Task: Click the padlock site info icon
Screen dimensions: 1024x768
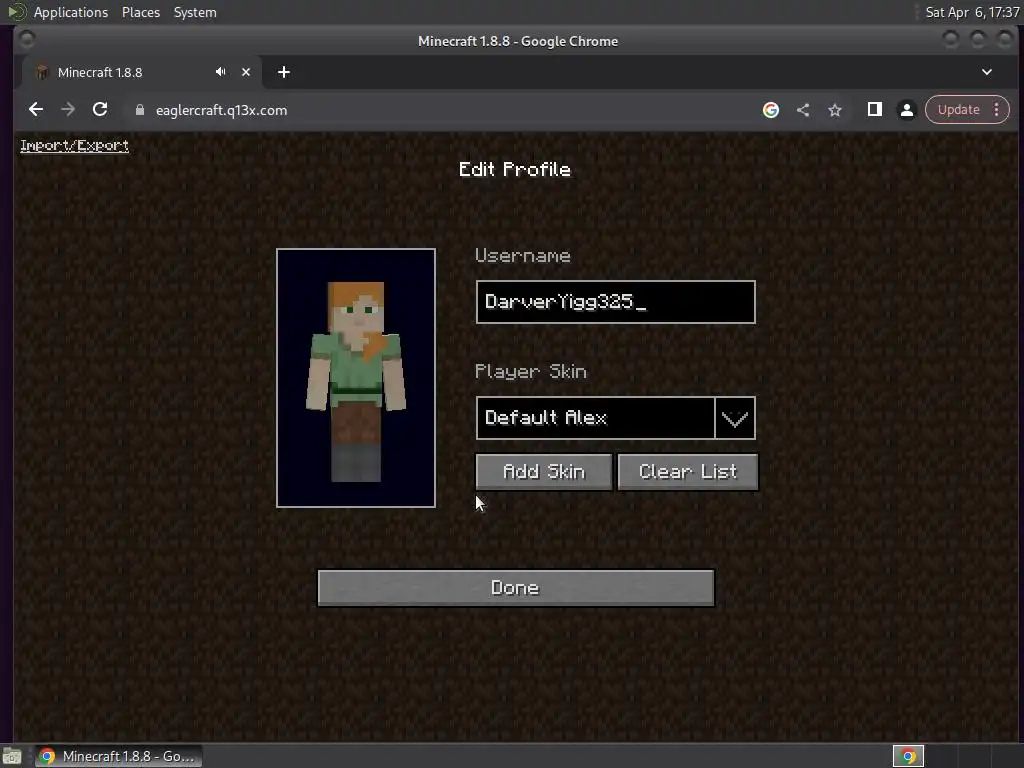Action: pos(140,110)
